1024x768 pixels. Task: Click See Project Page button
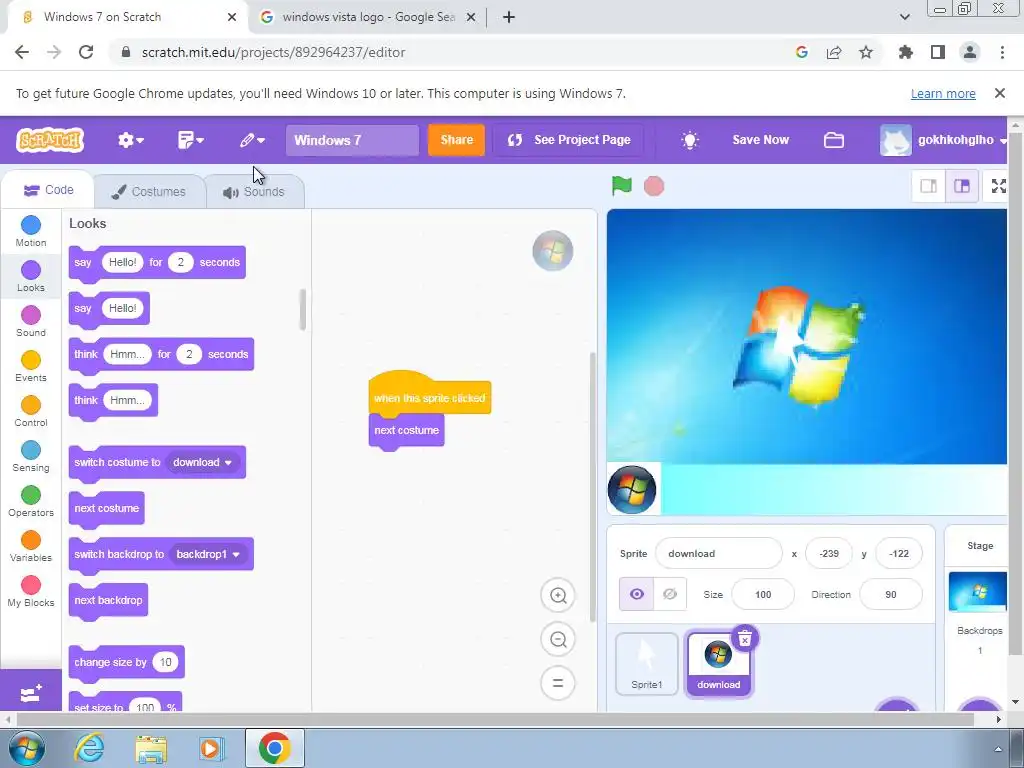point(568,140)
